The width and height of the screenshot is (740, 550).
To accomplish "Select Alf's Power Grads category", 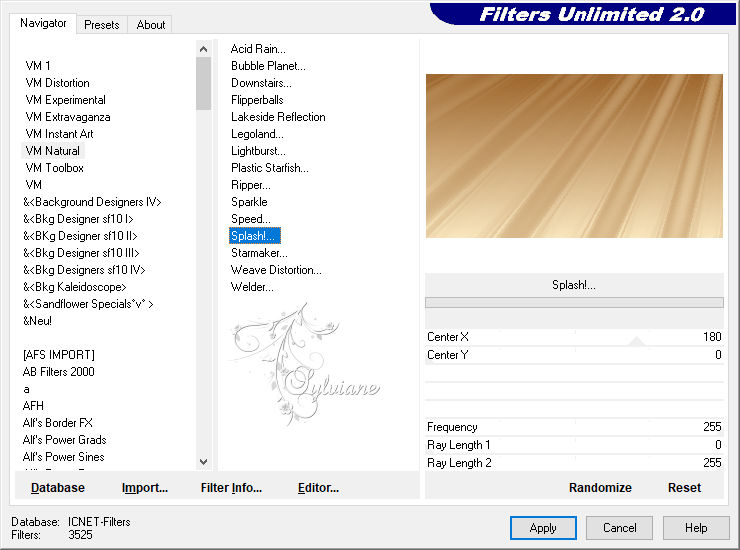I will point(65,440).
